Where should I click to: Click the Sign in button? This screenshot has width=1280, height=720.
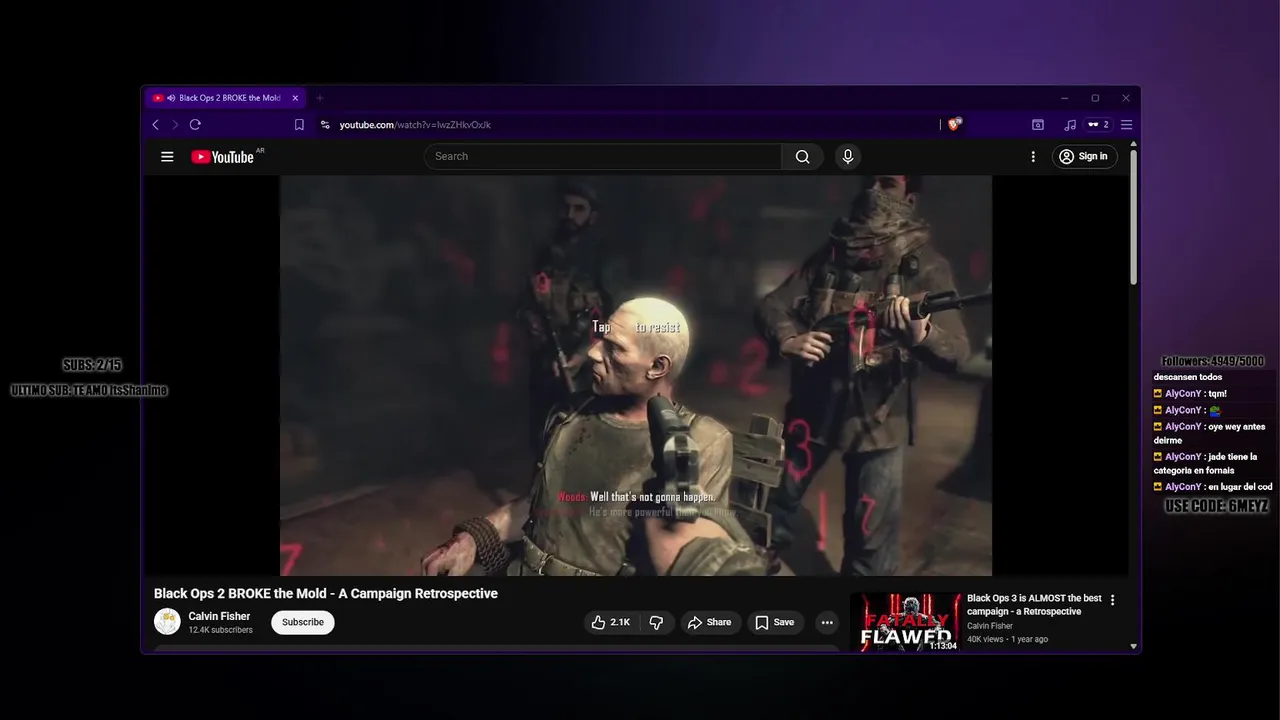(1084, 156)
